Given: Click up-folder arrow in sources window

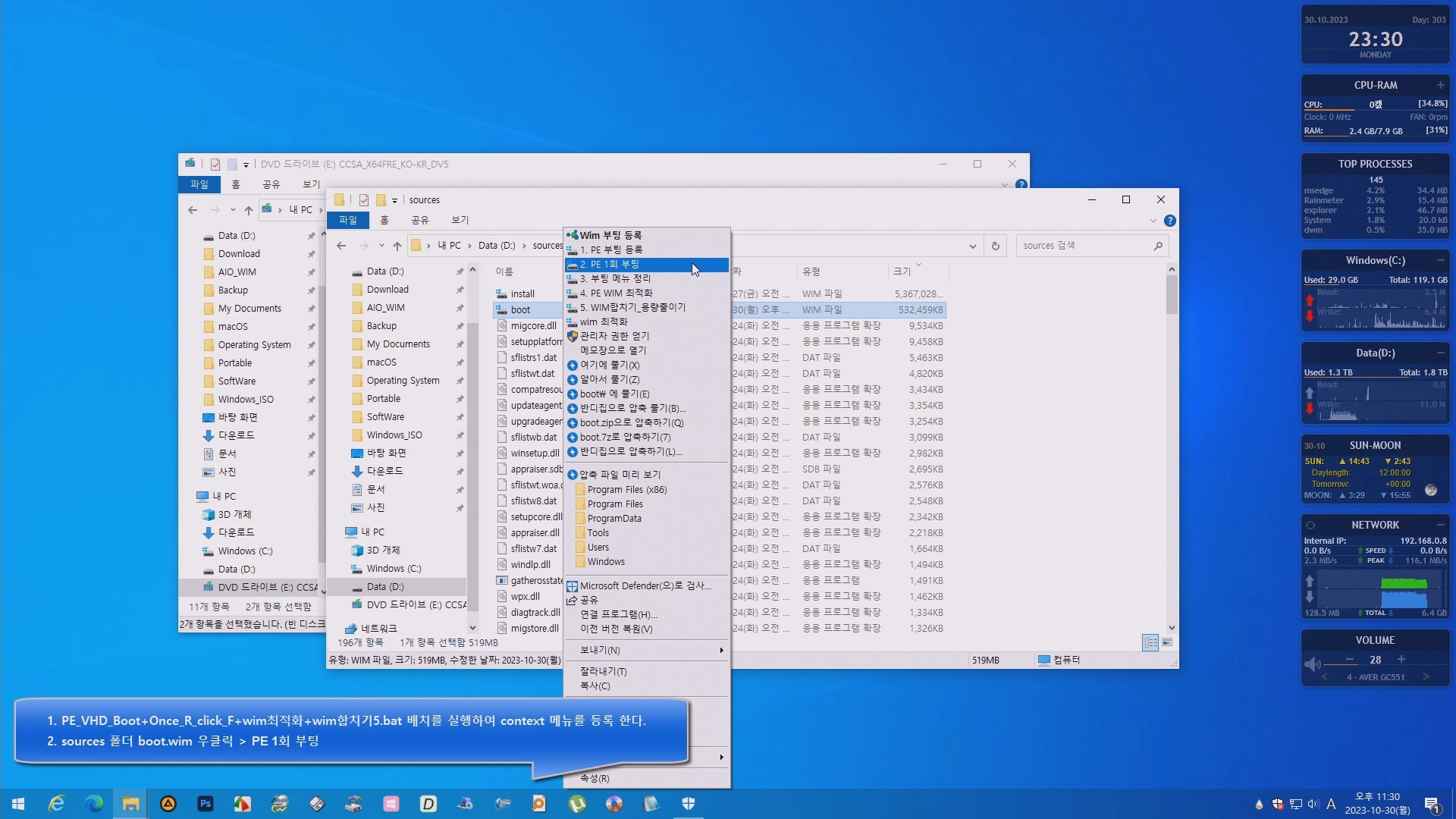Looking at the screenshot, I should (x=397, y=246).
